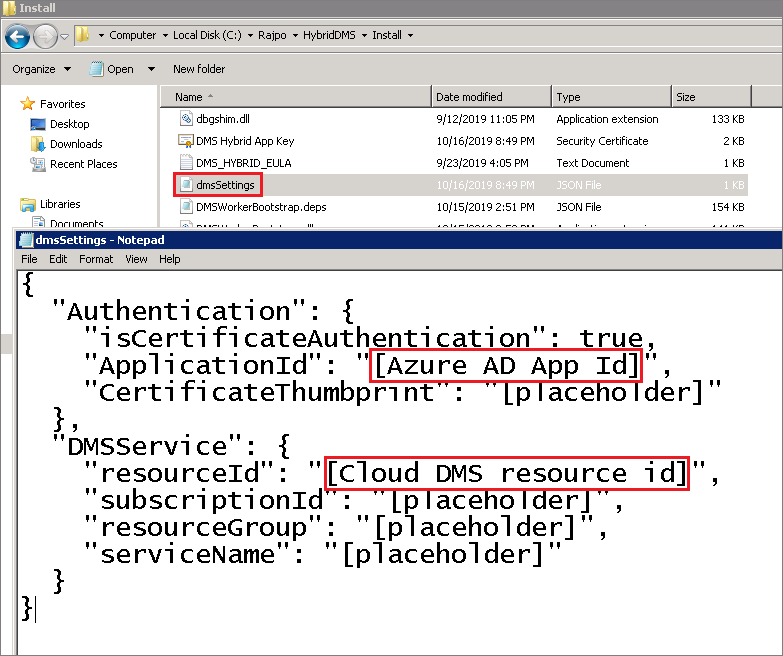Go back with the Explorer back arrow
The height and width of the screenshot is (656, 783).
17,36
